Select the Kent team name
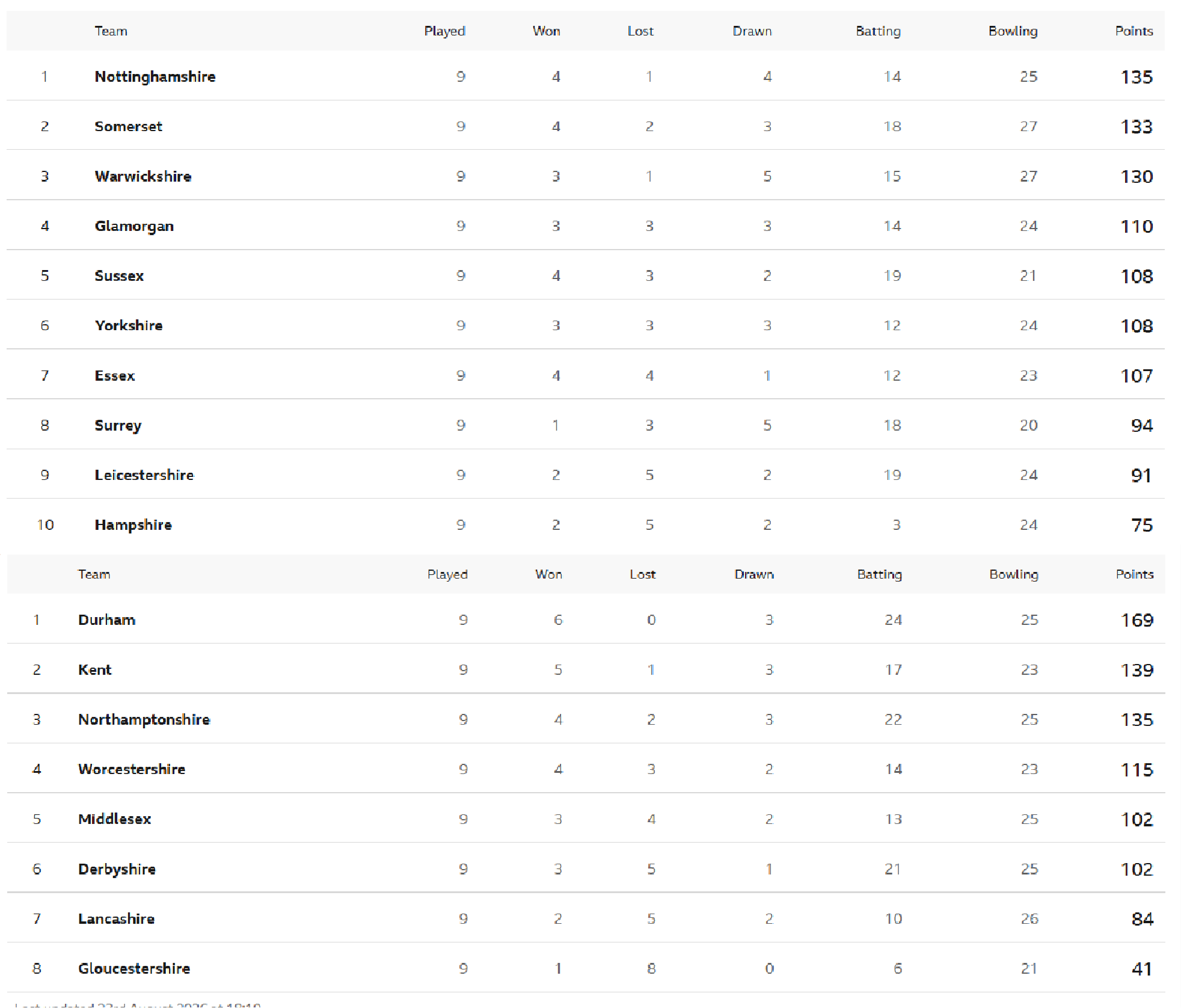Screen dimensions: 1181x1008 (95, 670)
